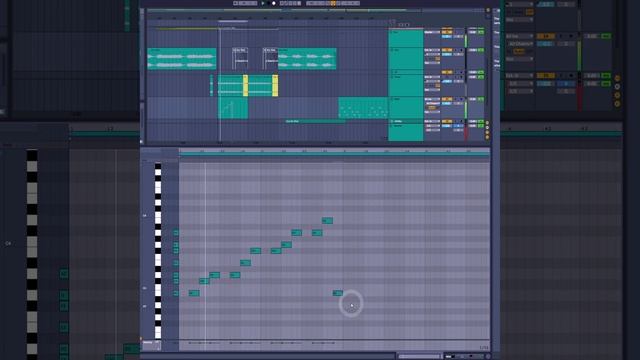Adjust the MIDI track's blue volume field
Viewport: 640px width, 360px height.
(447, 103)
